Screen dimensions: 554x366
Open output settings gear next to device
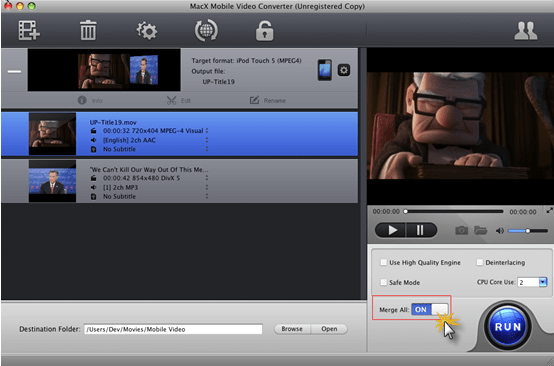click(x=344, y=70)
